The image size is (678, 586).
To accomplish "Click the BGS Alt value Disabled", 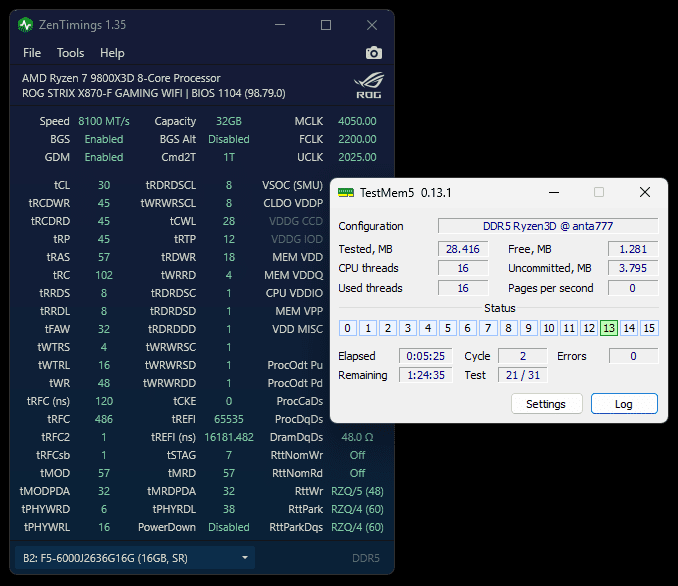I will 229,139.
